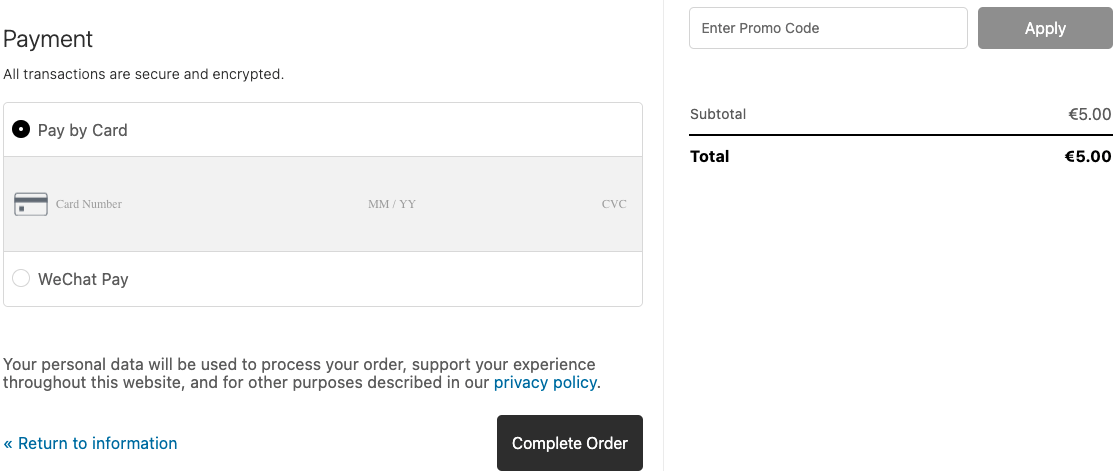
Task: Click the Payment section heading
Action: coord(48,39)
